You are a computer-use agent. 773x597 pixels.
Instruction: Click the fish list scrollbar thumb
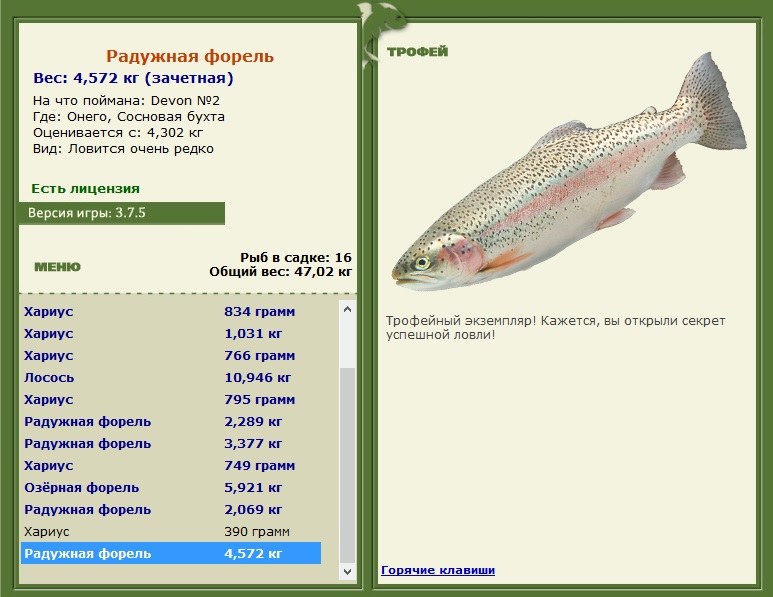click(x=347, y=466)
